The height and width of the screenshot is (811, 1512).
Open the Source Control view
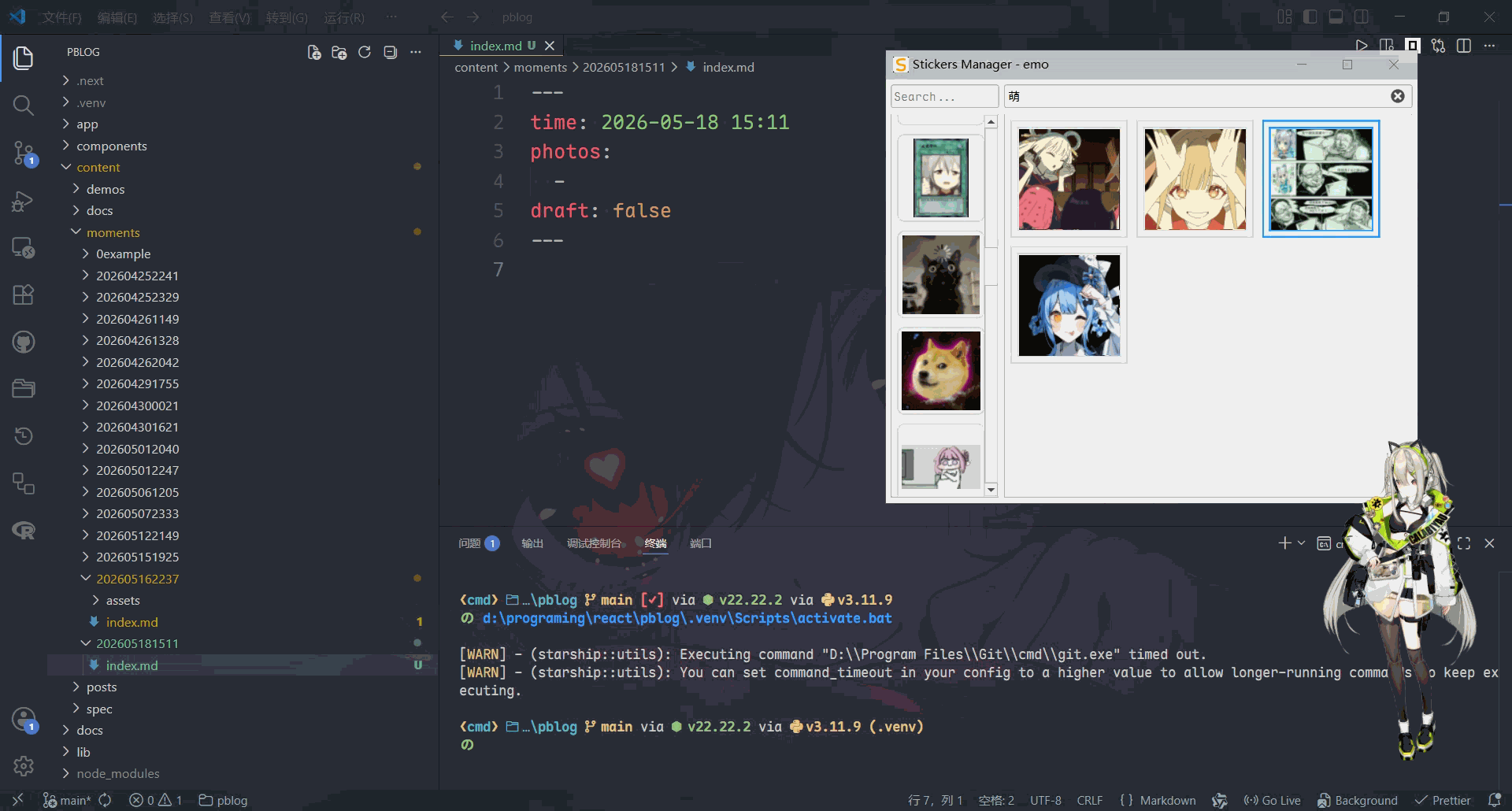click(x=23, y=153)
